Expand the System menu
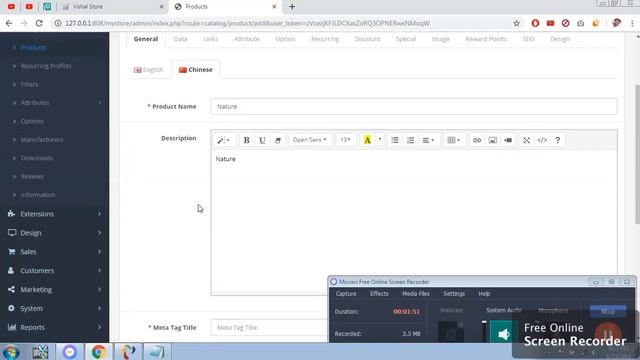This screenshot has width=640, height=360. 54,309
